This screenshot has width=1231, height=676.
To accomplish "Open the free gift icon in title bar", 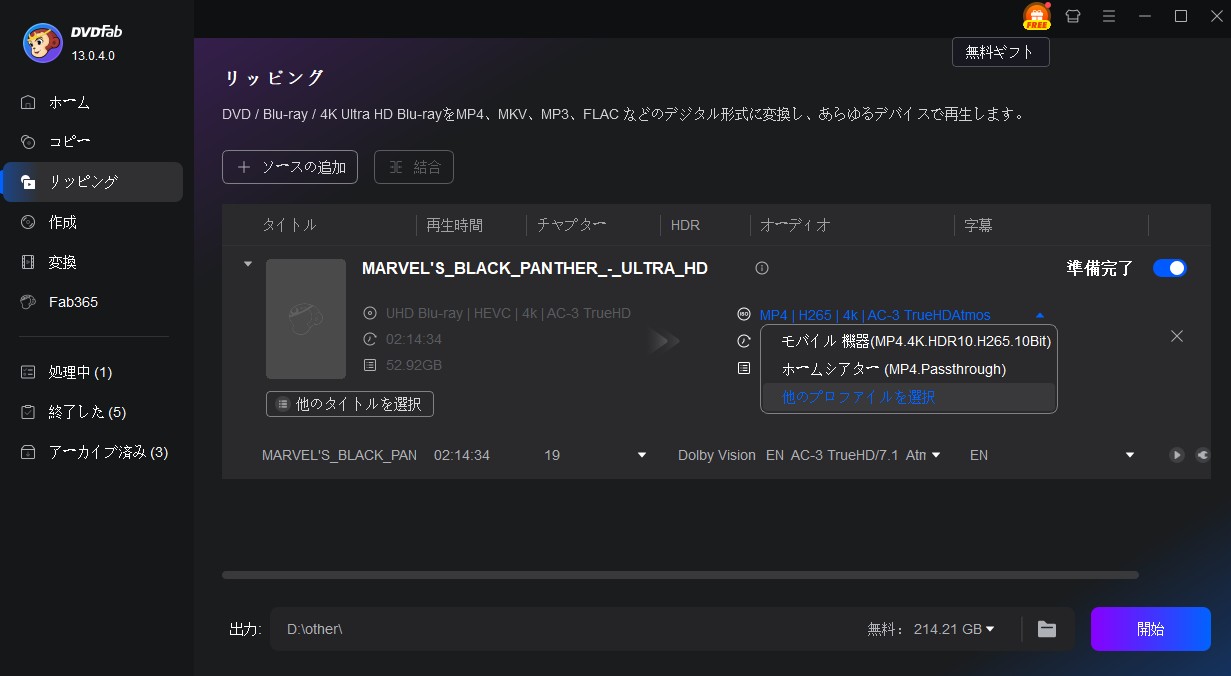I will (1036, 16).
